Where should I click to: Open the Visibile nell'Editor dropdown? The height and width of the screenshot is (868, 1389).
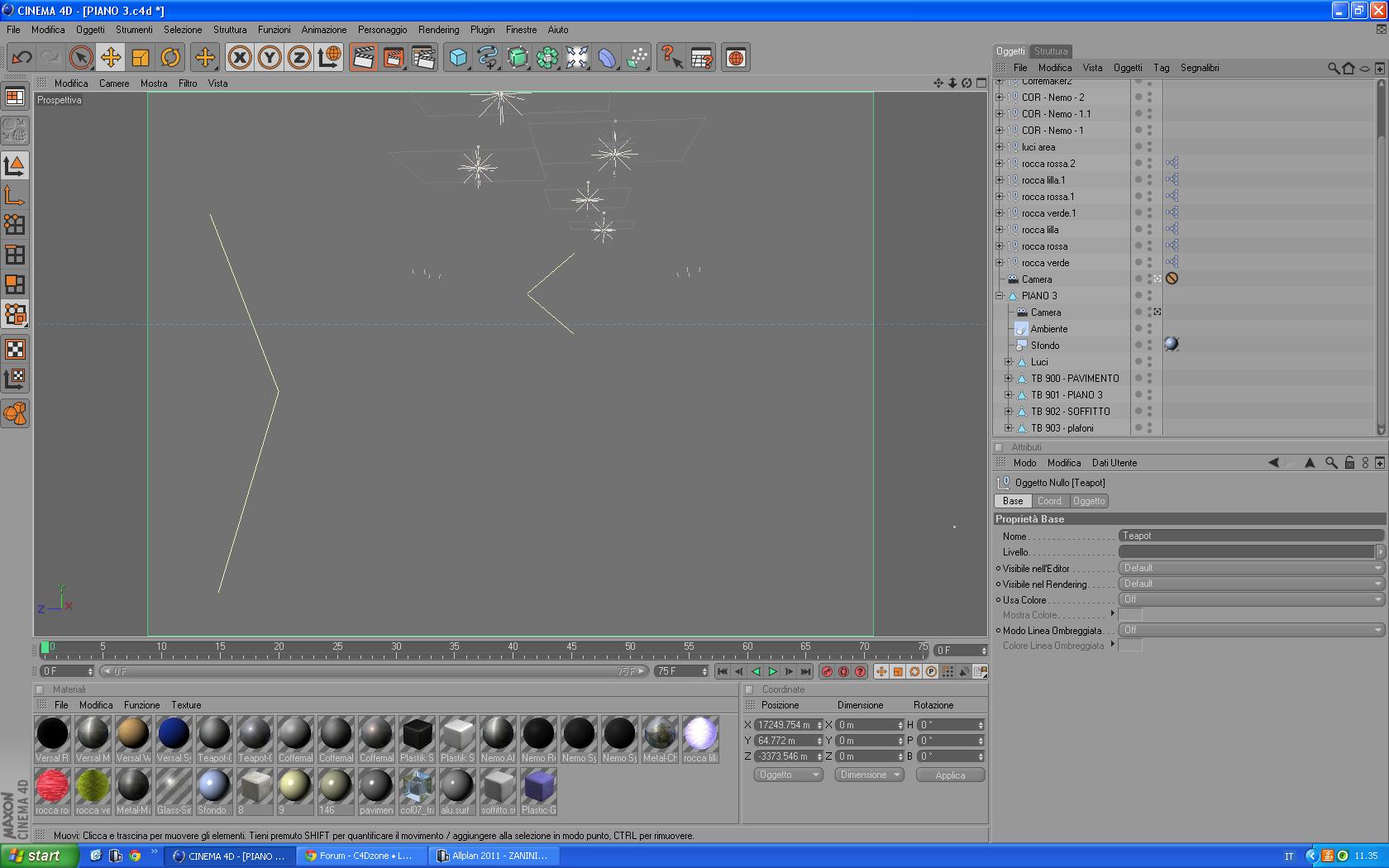(x=1251, y=568)
